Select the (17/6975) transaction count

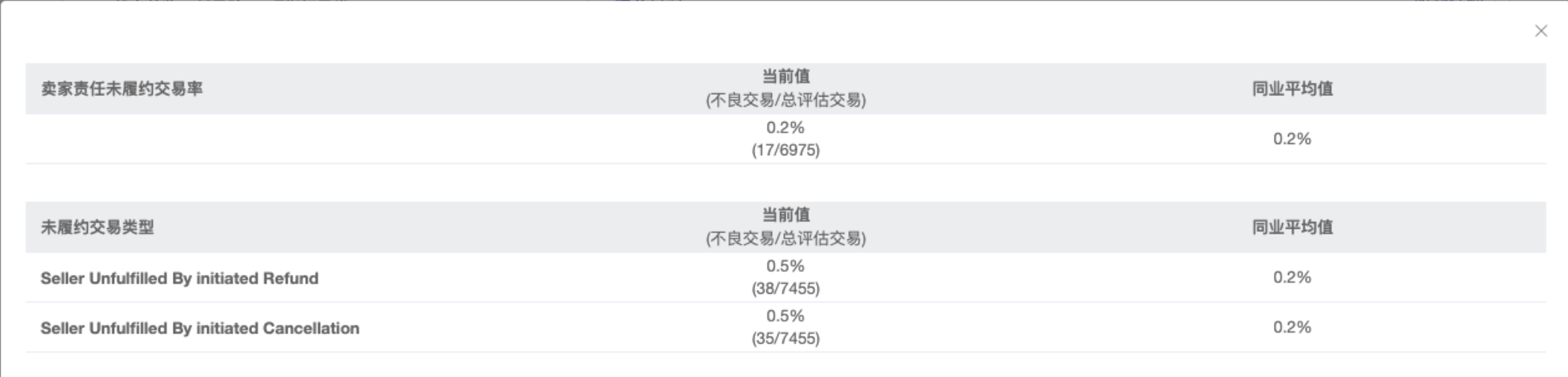click(786, 150)
